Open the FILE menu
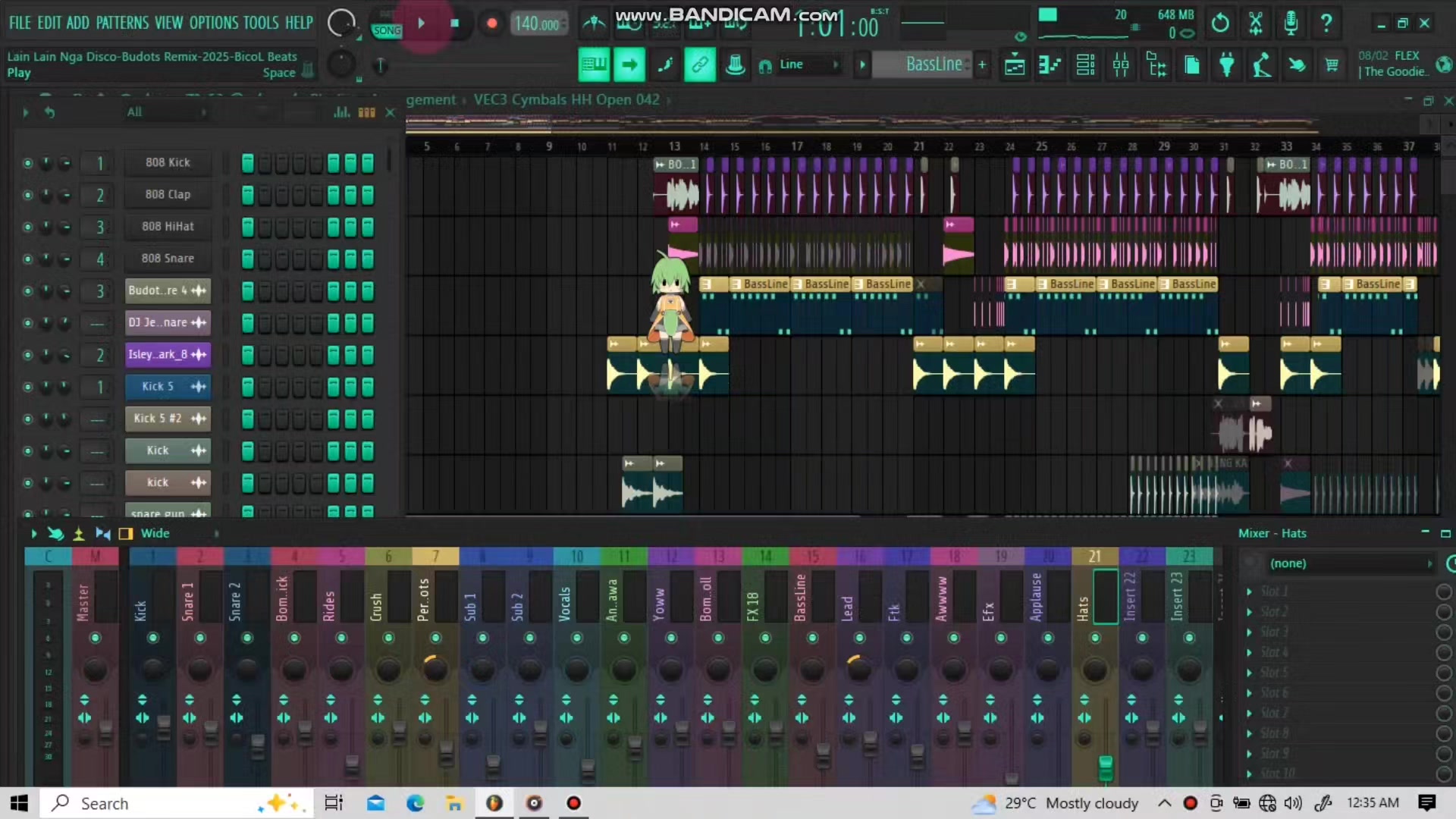The image size is (1456, 819). (20, 23)
